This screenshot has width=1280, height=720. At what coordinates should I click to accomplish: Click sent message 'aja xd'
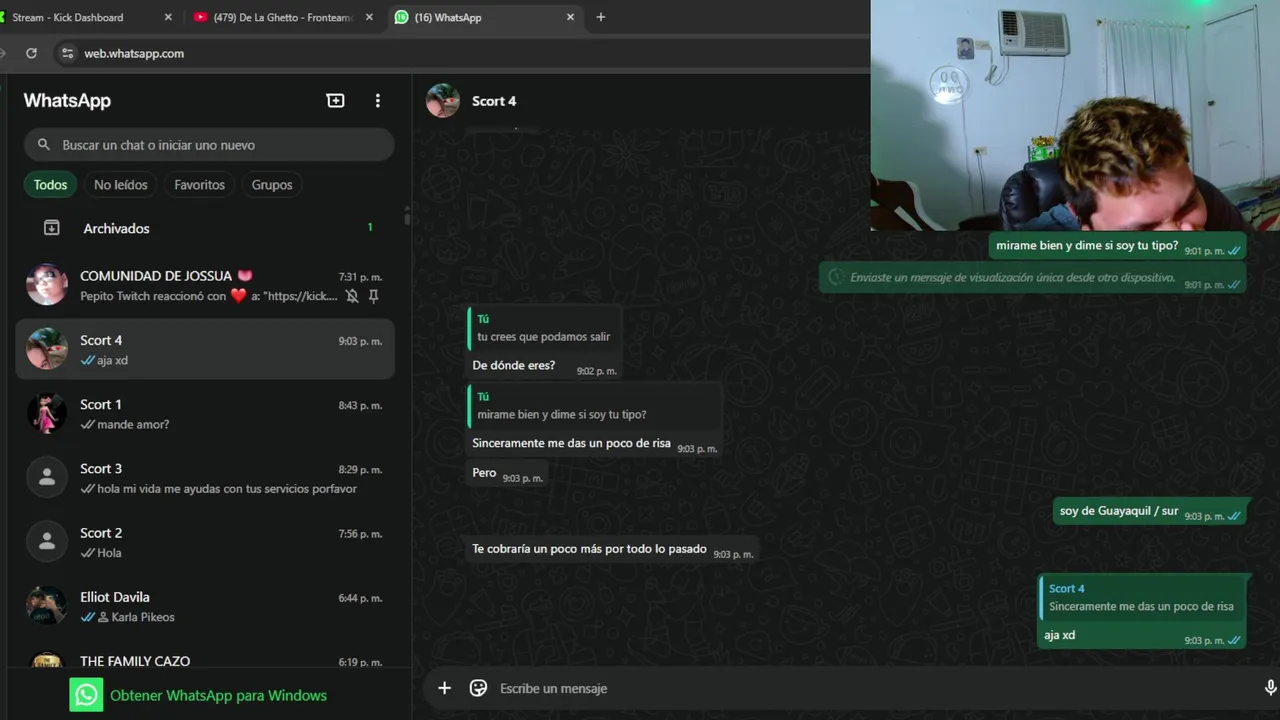(1059, 635)
